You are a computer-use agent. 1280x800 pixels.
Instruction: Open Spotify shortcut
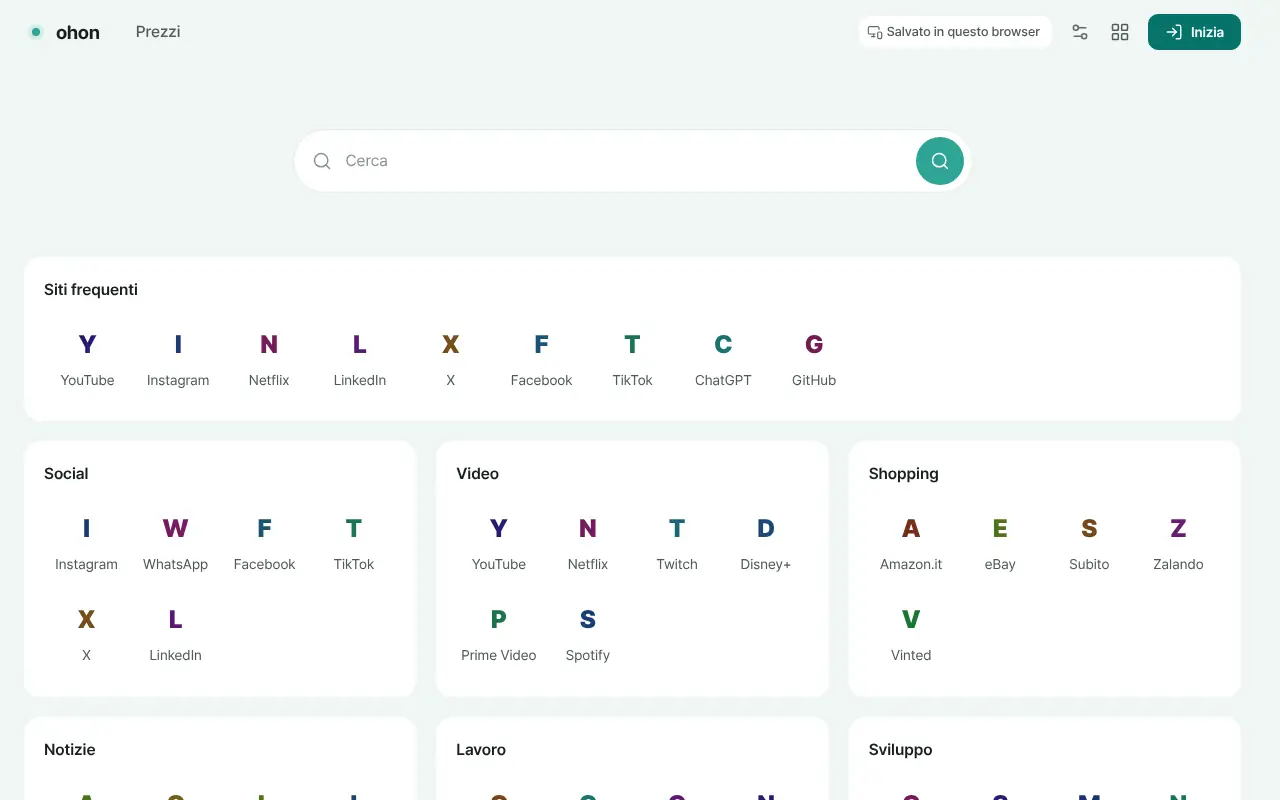click(x=588, y=635)
